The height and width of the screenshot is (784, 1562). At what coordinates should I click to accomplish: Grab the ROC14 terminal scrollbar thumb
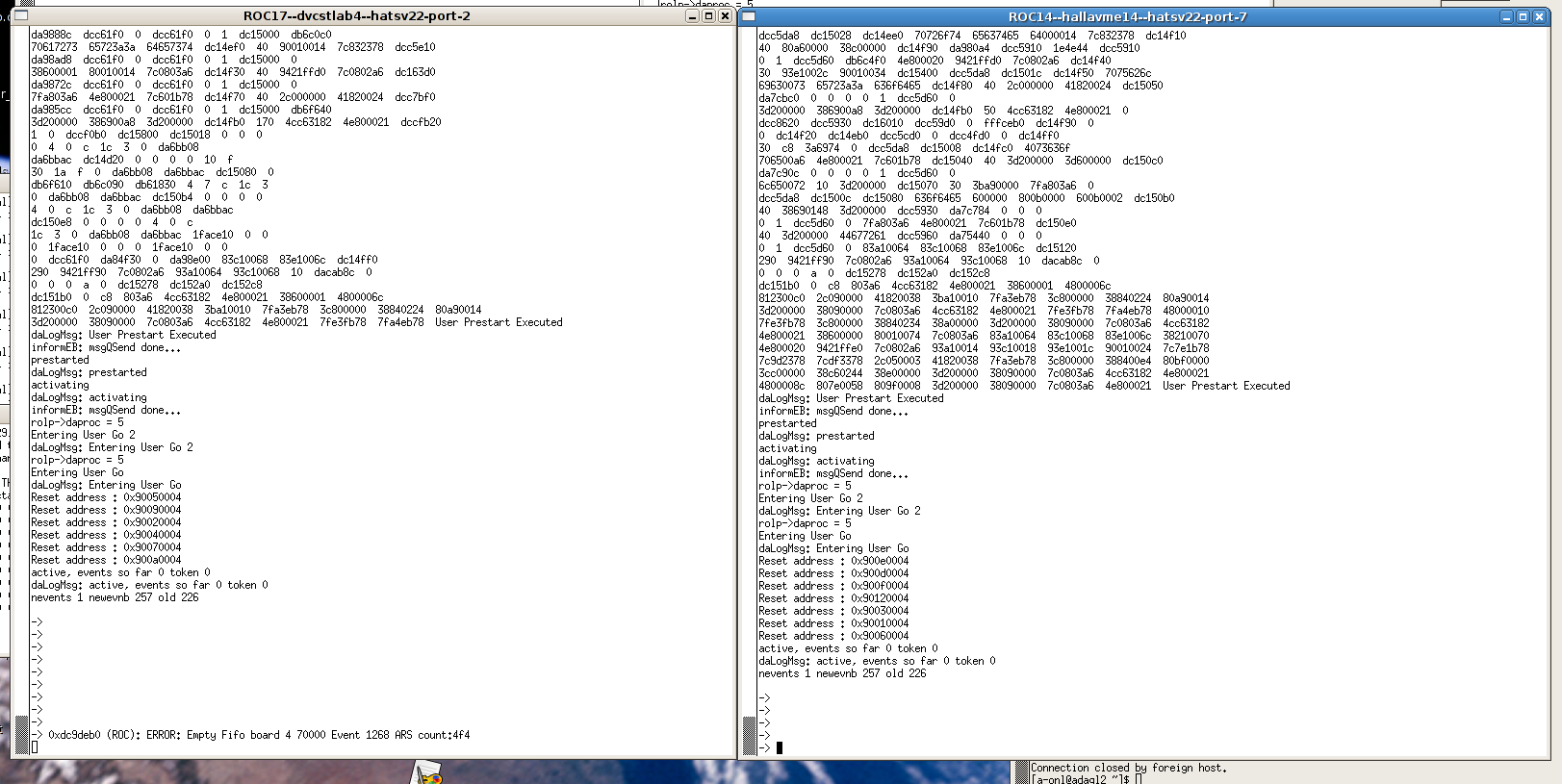749,734
